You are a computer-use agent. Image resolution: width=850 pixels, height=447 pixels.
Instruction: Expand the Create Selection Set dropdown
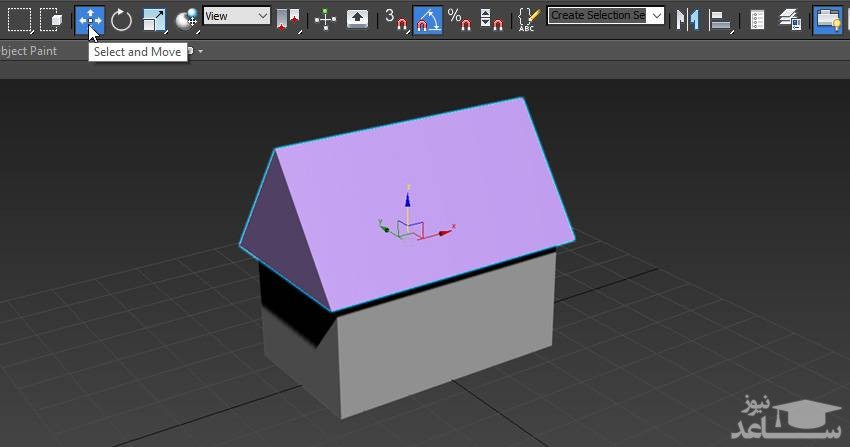pos(656,16)
